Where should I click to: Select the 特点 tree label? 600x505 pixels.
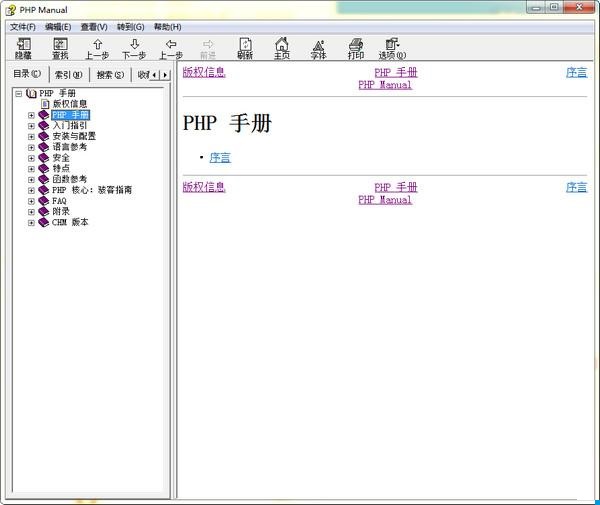point(61,168)
